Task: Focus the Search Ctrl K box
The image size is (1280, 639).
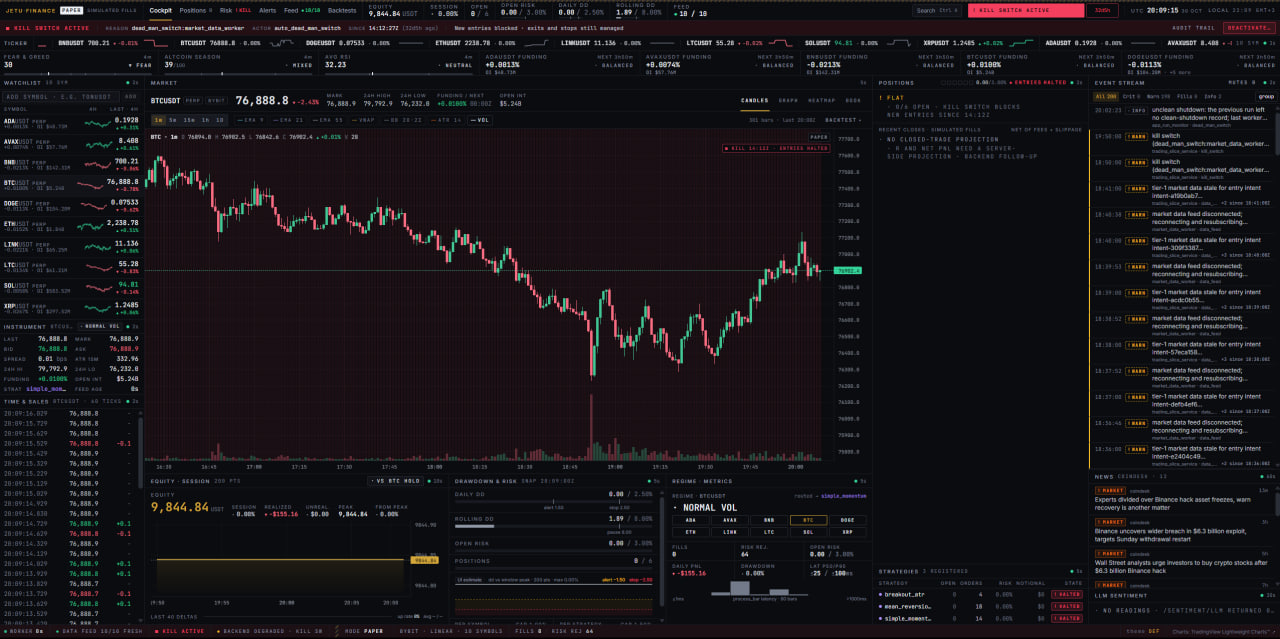Action: point(939,10)
